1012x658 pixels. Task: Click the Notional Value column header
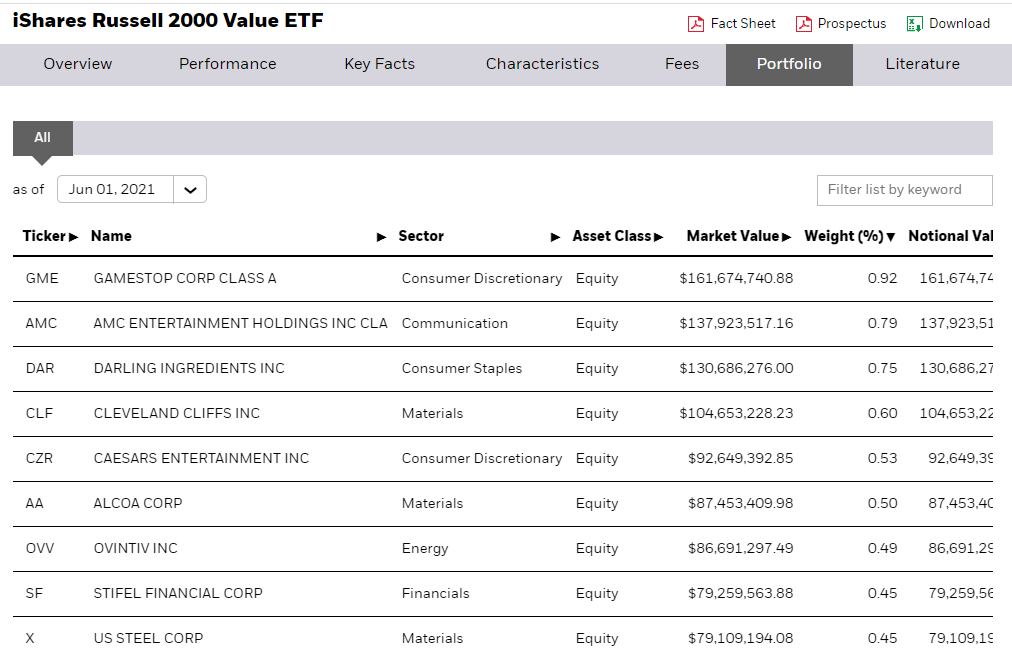click(x=950, y=236)
